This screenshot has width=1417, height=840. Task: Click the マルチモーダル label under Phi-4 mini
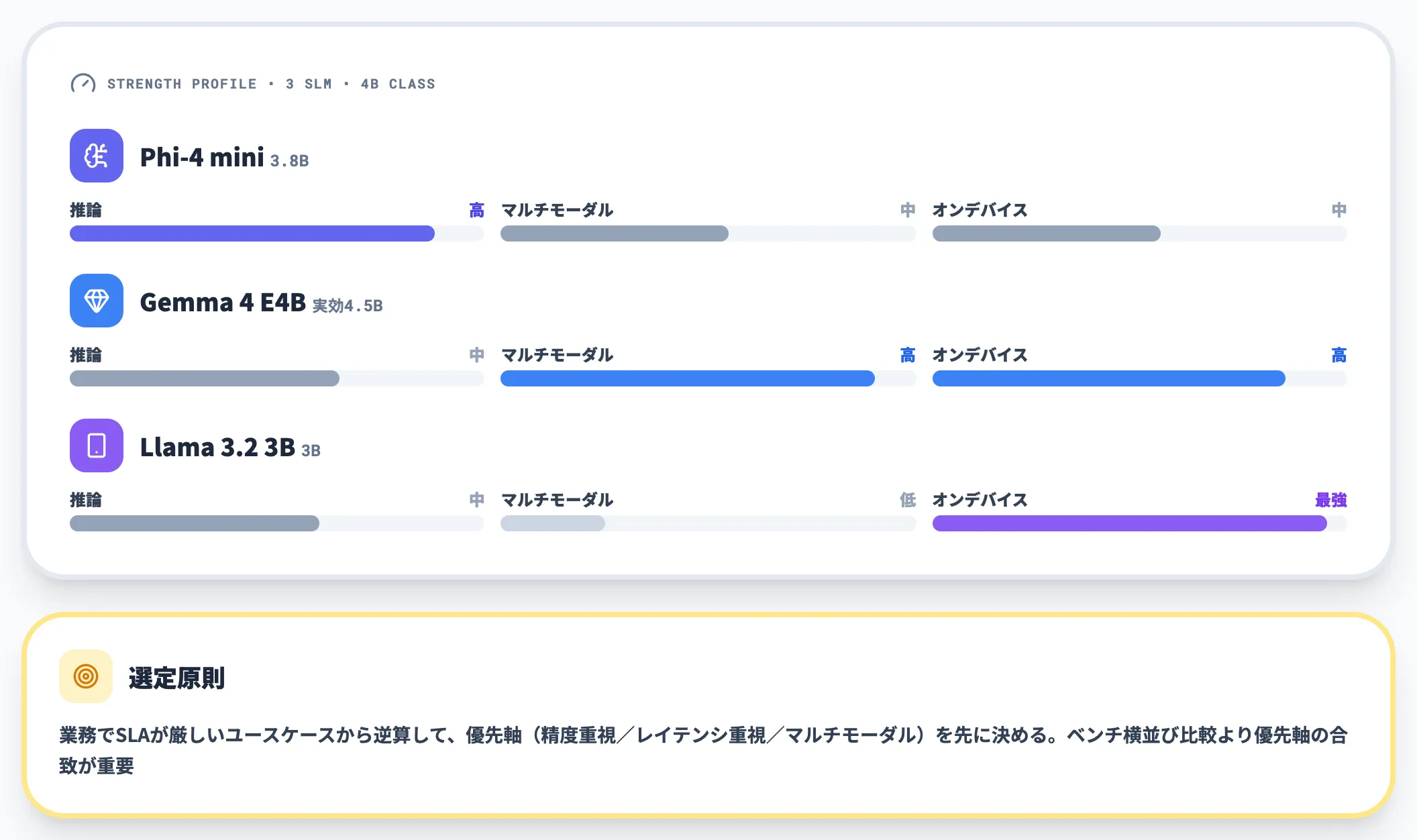(x=557, y=210)
